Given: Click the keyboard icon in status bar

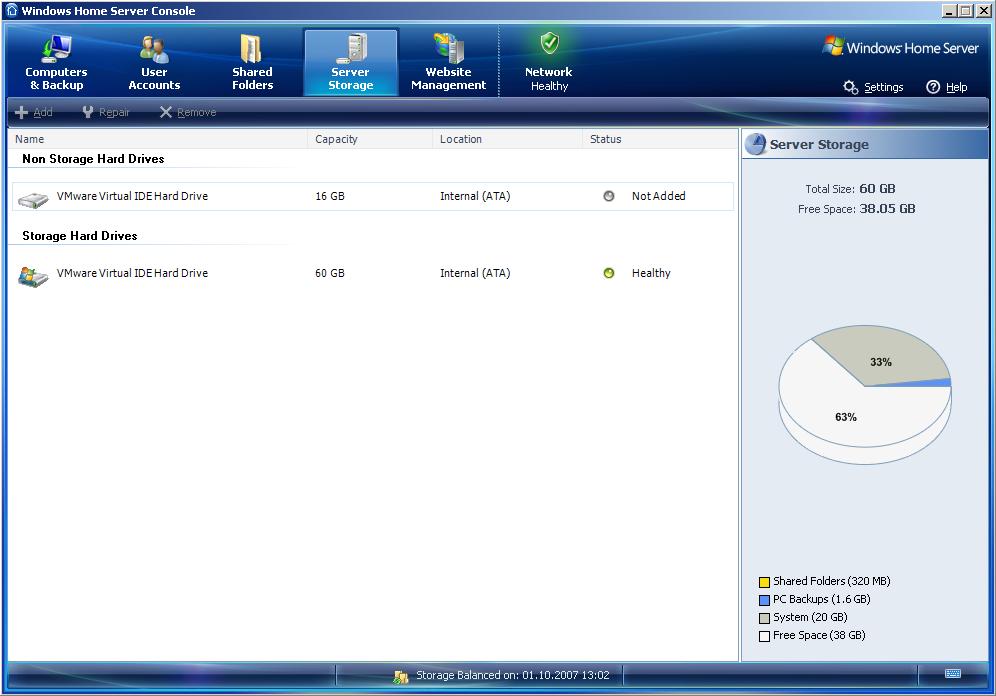Looking at the screenshot, I should point(953,674).
